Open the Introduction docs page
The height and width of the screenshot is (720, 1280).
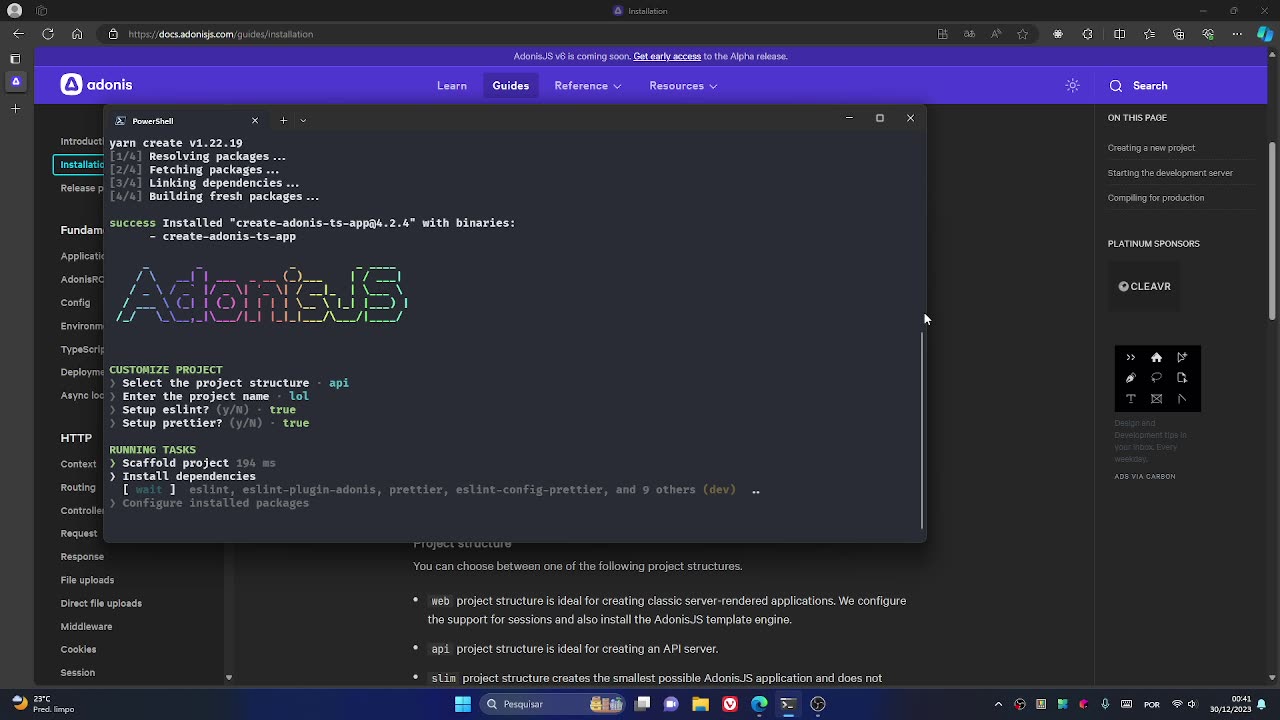click(82, 142)
